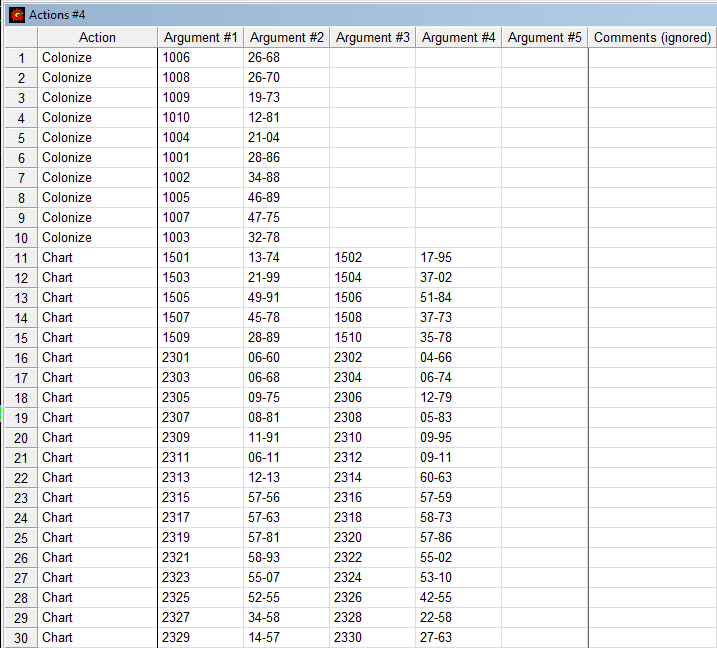
Task: Click the cell showing 1502
Action: [x=372, y=257]
